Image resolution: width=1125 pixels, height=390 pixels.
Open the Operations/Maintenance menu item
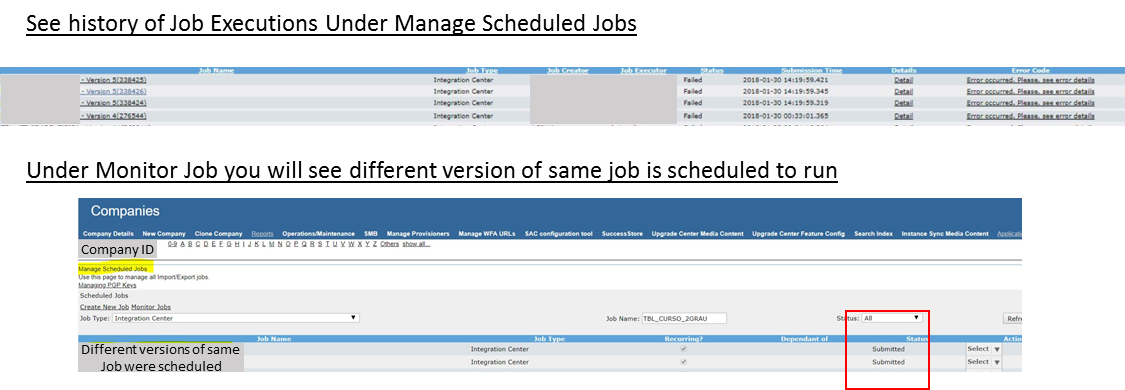point(319,234)
